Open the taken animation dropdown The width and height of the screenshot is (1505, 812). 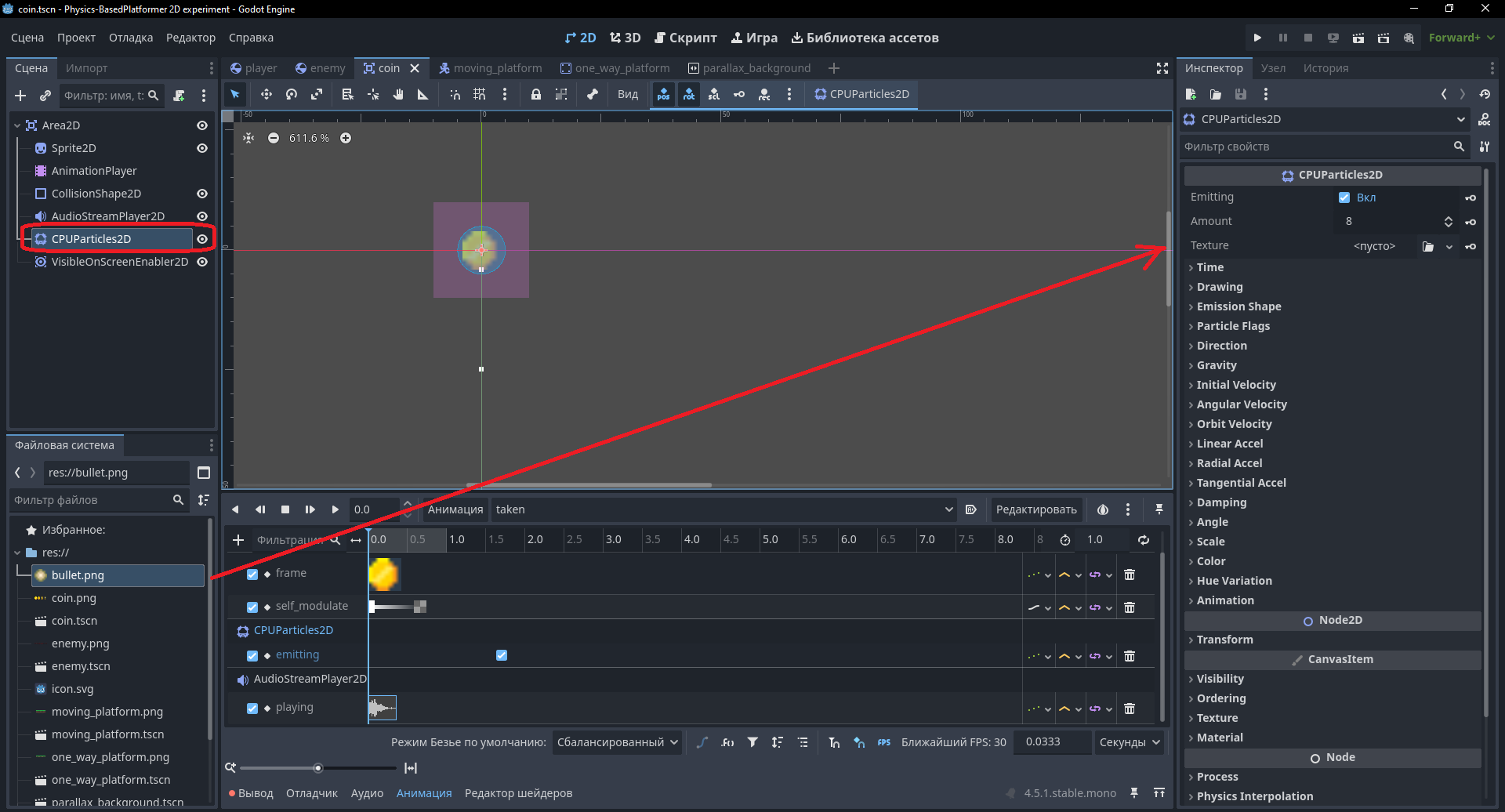[723, 509]
